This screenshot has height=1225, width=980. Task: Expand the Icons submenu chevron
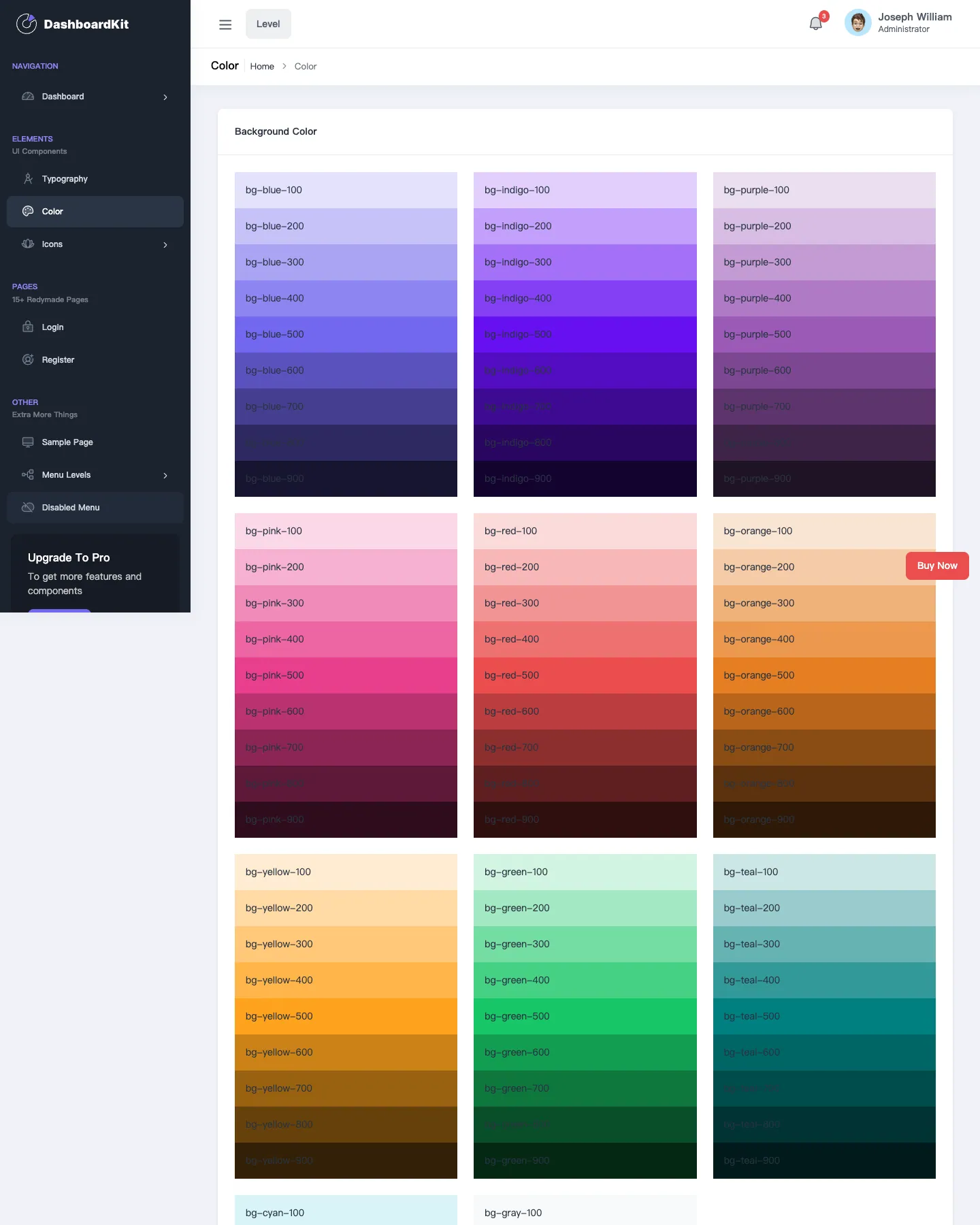165,245
